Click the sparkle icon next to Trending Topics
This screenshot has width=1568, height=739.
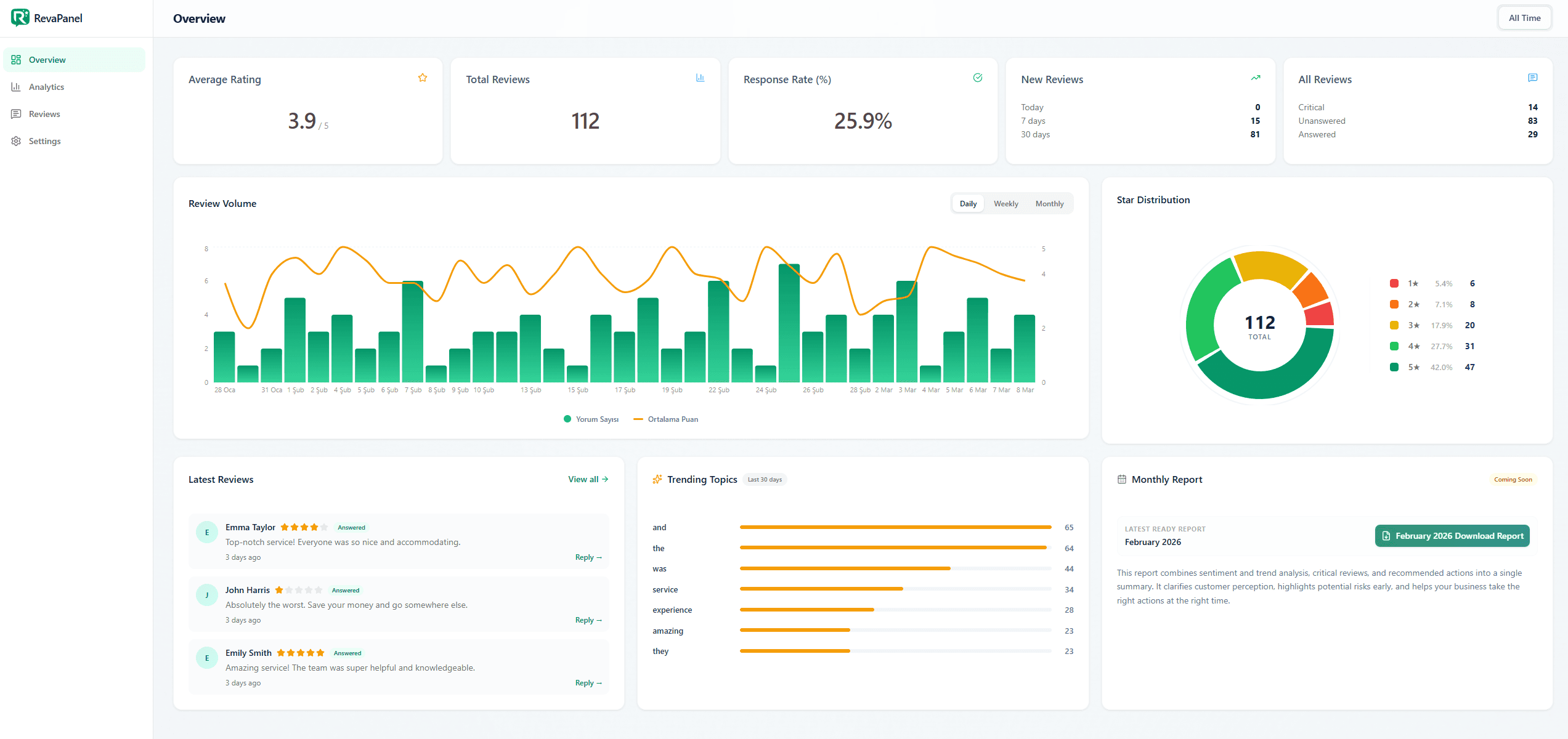click(657, 479)
